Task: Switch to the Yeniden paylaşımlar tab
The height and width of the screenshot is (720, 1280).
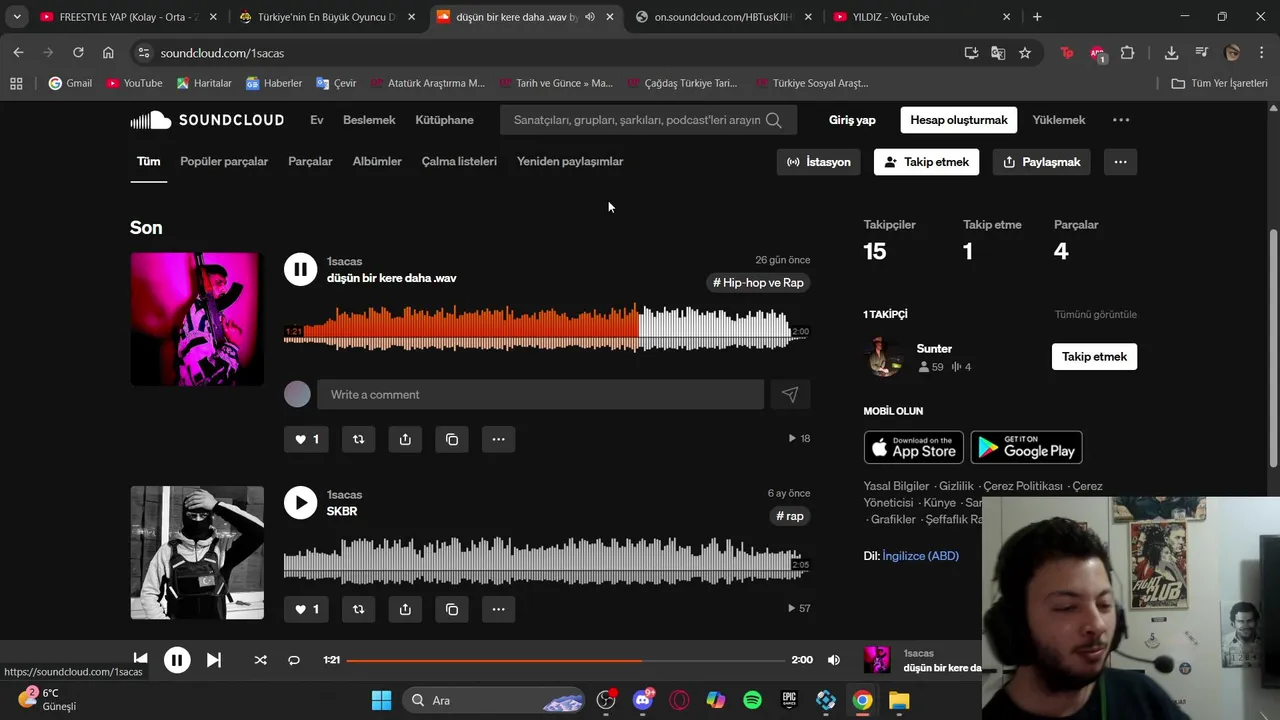Action: [x=570, y=161]
